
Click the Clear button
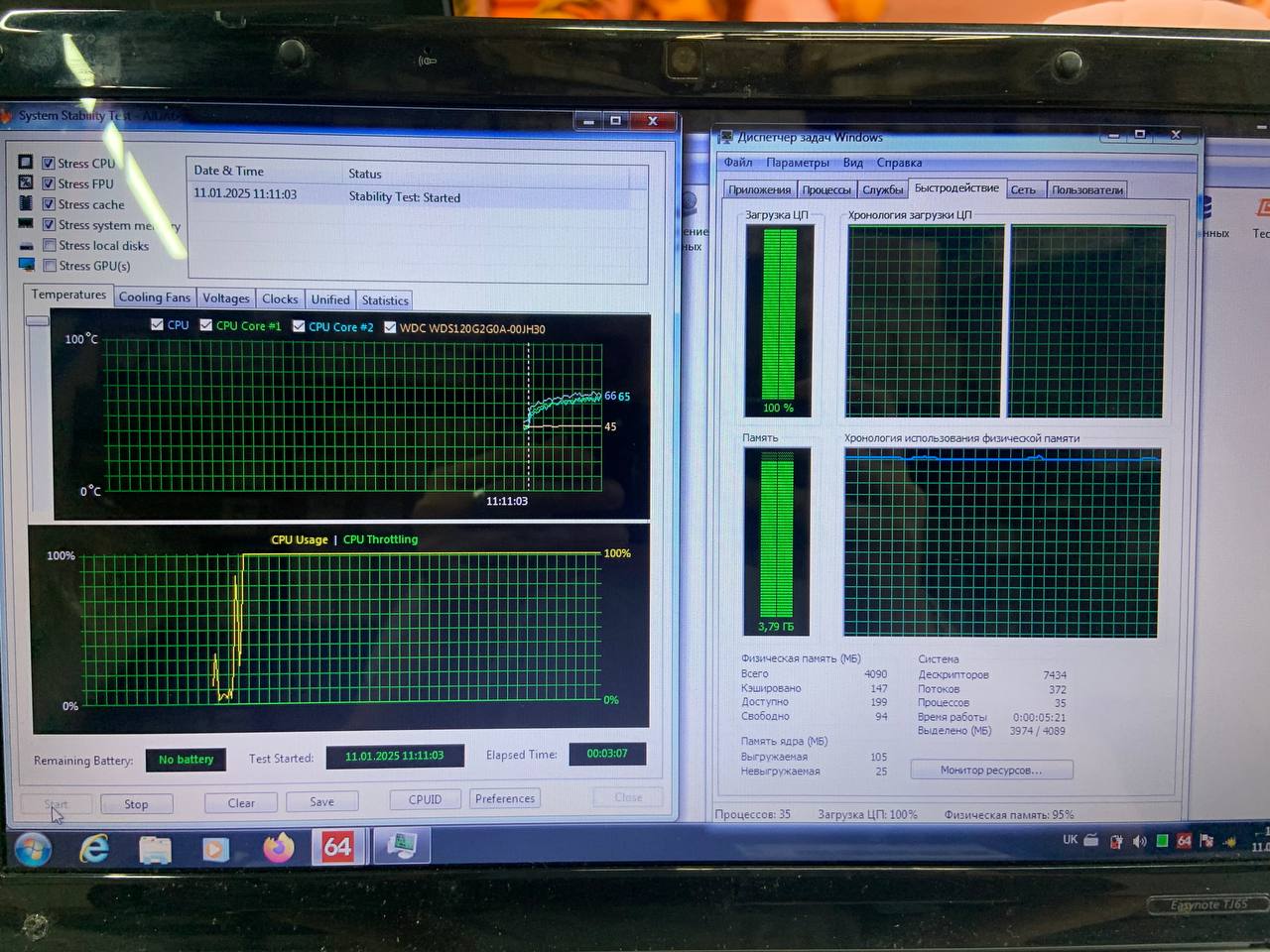241,803
